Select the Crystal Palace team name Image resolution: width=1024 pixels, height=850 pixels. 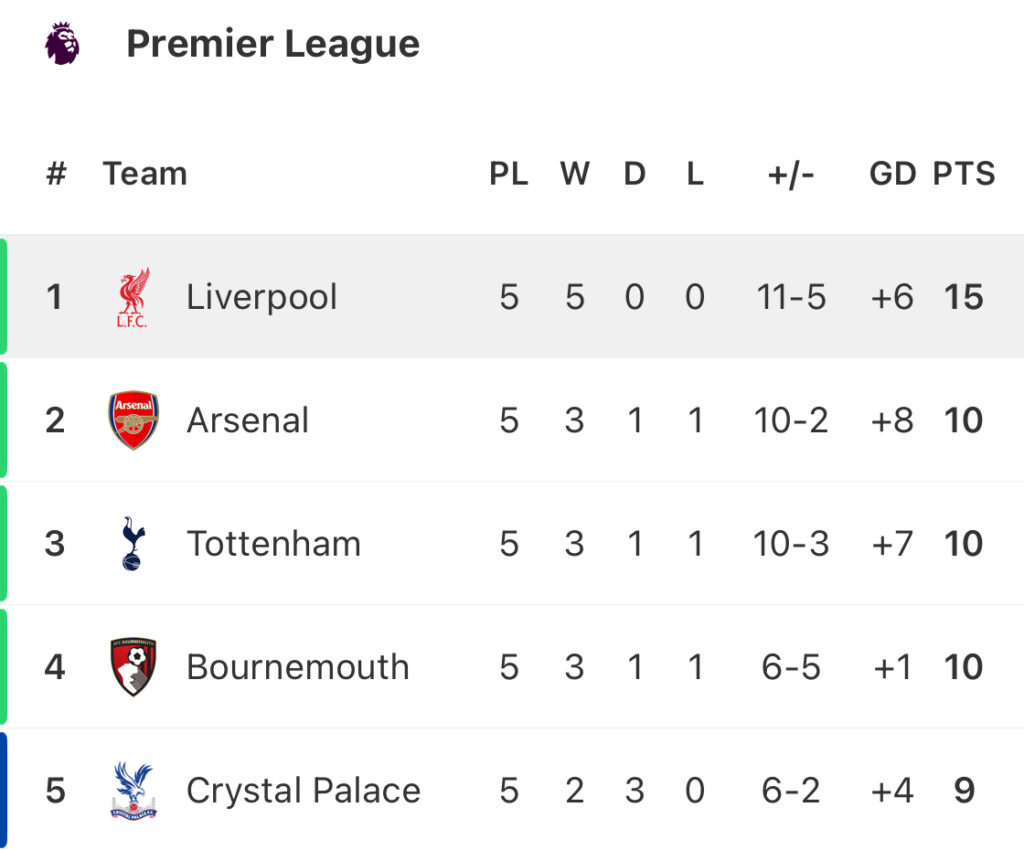coord(304,790)
